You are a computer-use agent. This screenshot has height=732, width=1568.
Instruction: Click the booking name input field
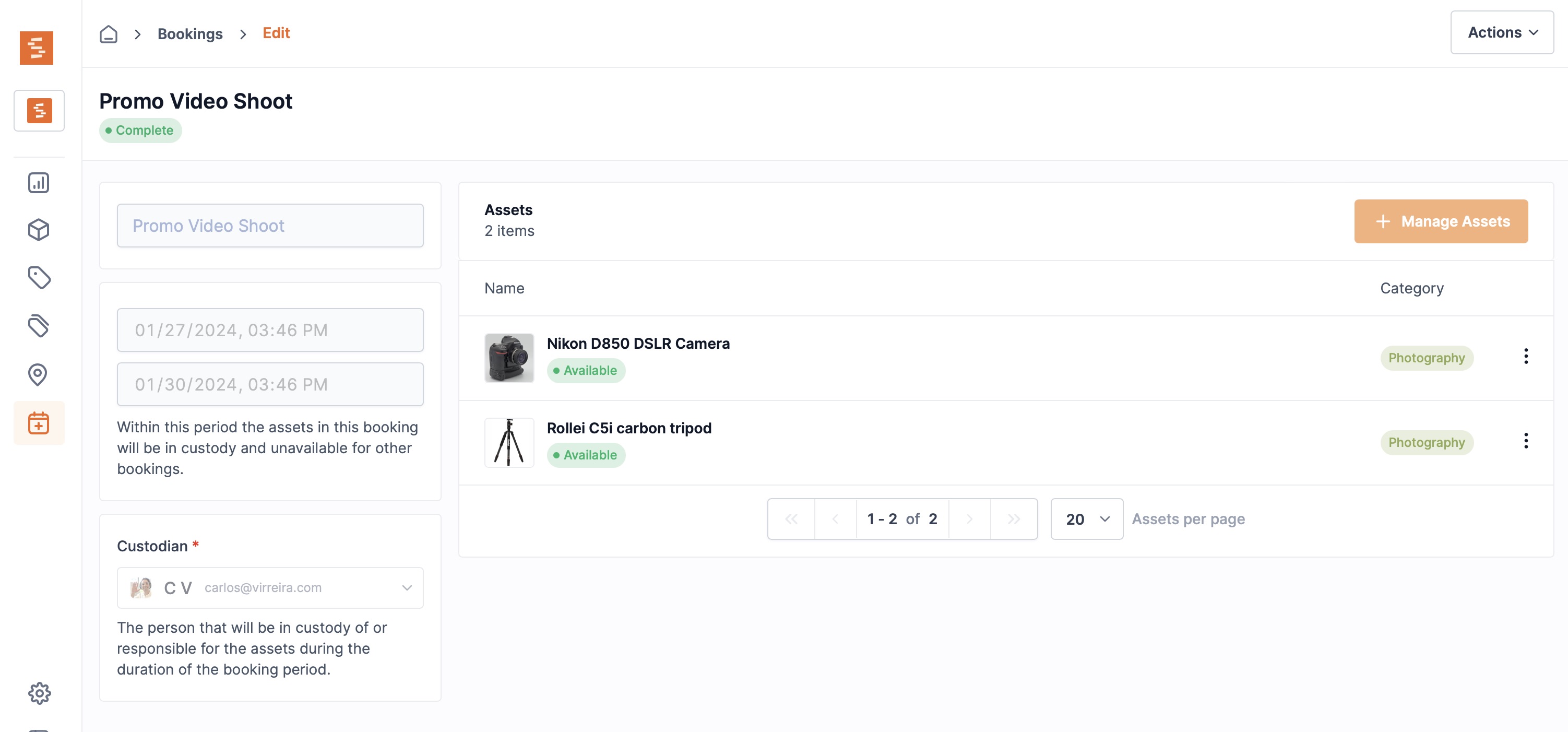270,226
